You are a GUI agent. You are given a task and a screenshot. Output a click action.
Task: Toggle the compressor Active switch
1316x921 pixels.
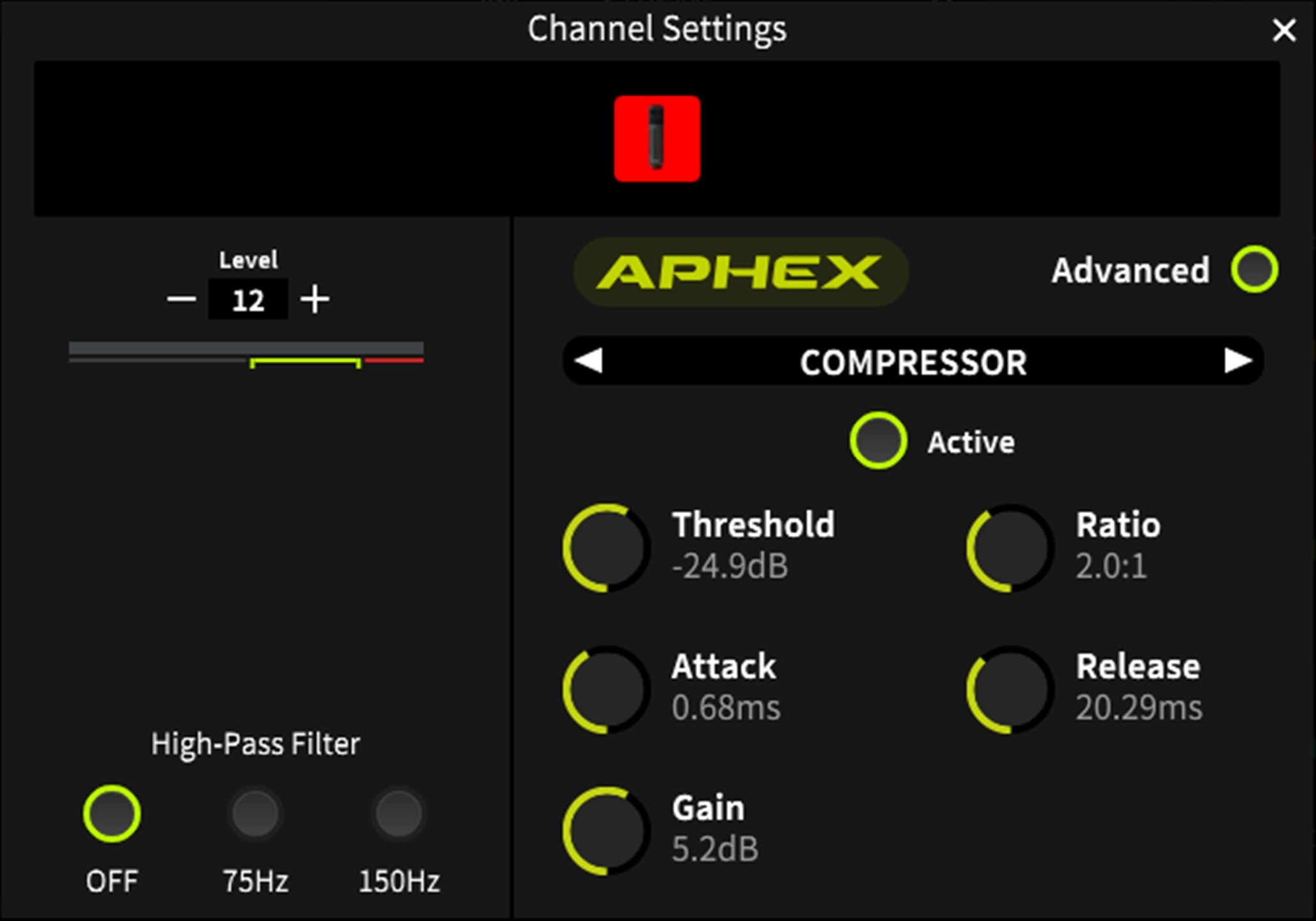878,441
